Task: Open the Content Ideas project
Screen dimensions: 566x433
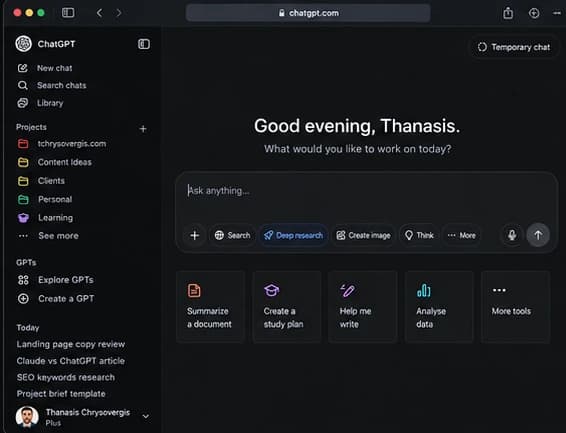Action: click(x=65, y=162)
